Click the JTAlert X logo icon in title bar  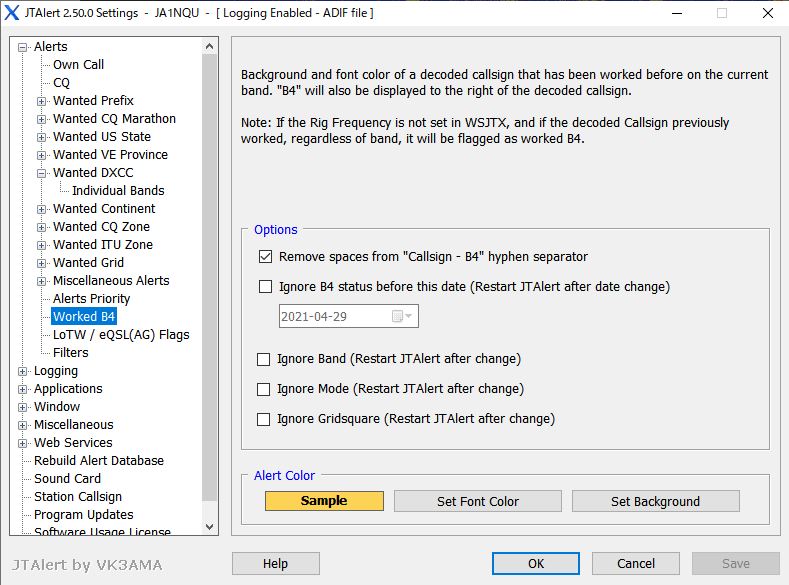tap(12, 13)
